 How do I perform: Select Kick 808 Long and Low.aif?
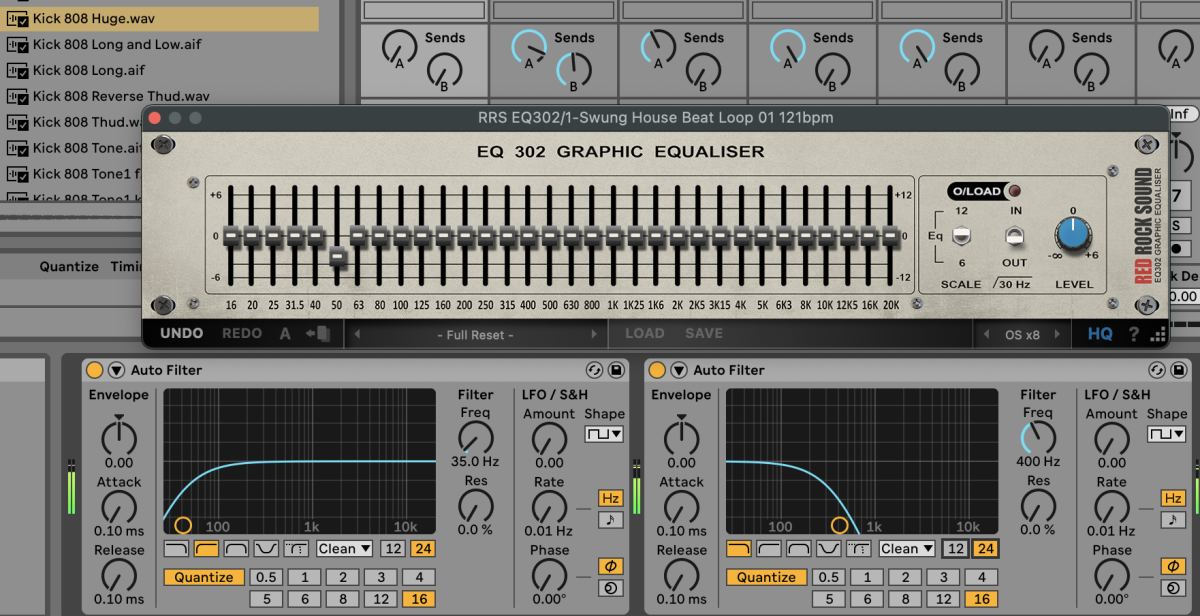tap(160, 44)
